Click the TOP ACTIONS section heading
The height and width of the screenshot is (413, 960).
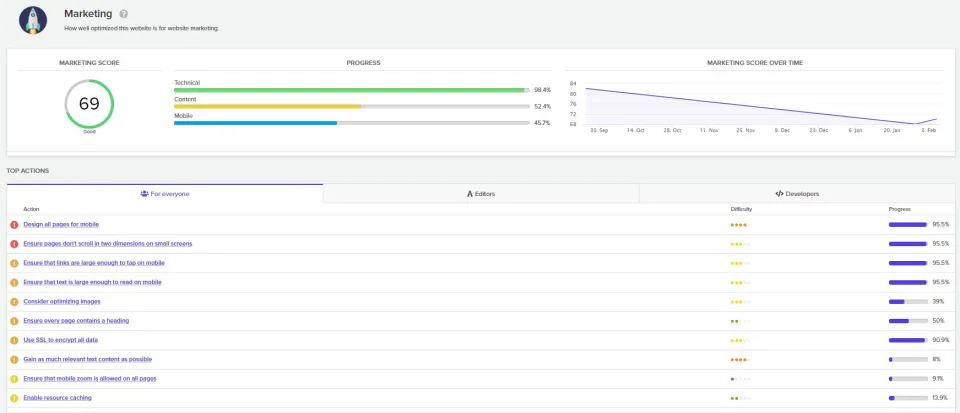pos(28,171)
